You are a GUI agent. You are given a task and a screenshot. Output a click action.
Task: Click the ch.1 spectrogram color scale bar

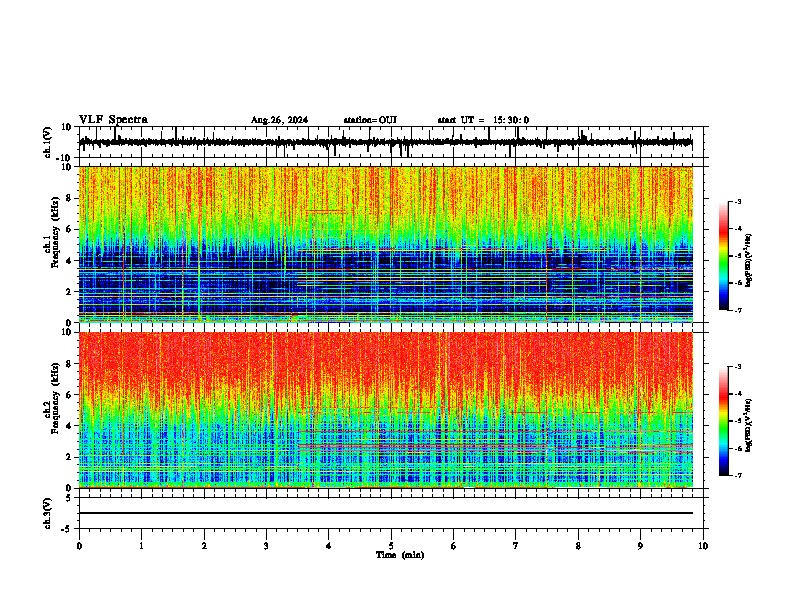tap(724, 256)
